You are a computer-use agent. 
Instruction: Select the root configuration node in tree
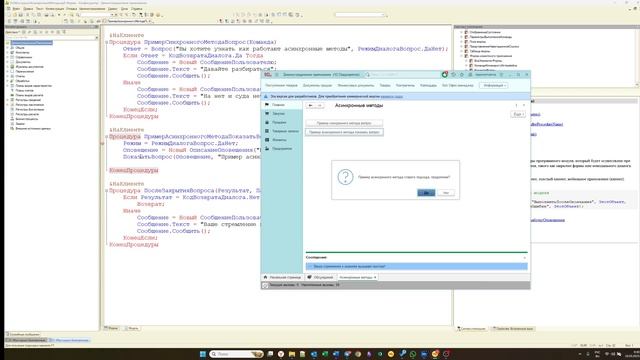(x=31, y=43)
